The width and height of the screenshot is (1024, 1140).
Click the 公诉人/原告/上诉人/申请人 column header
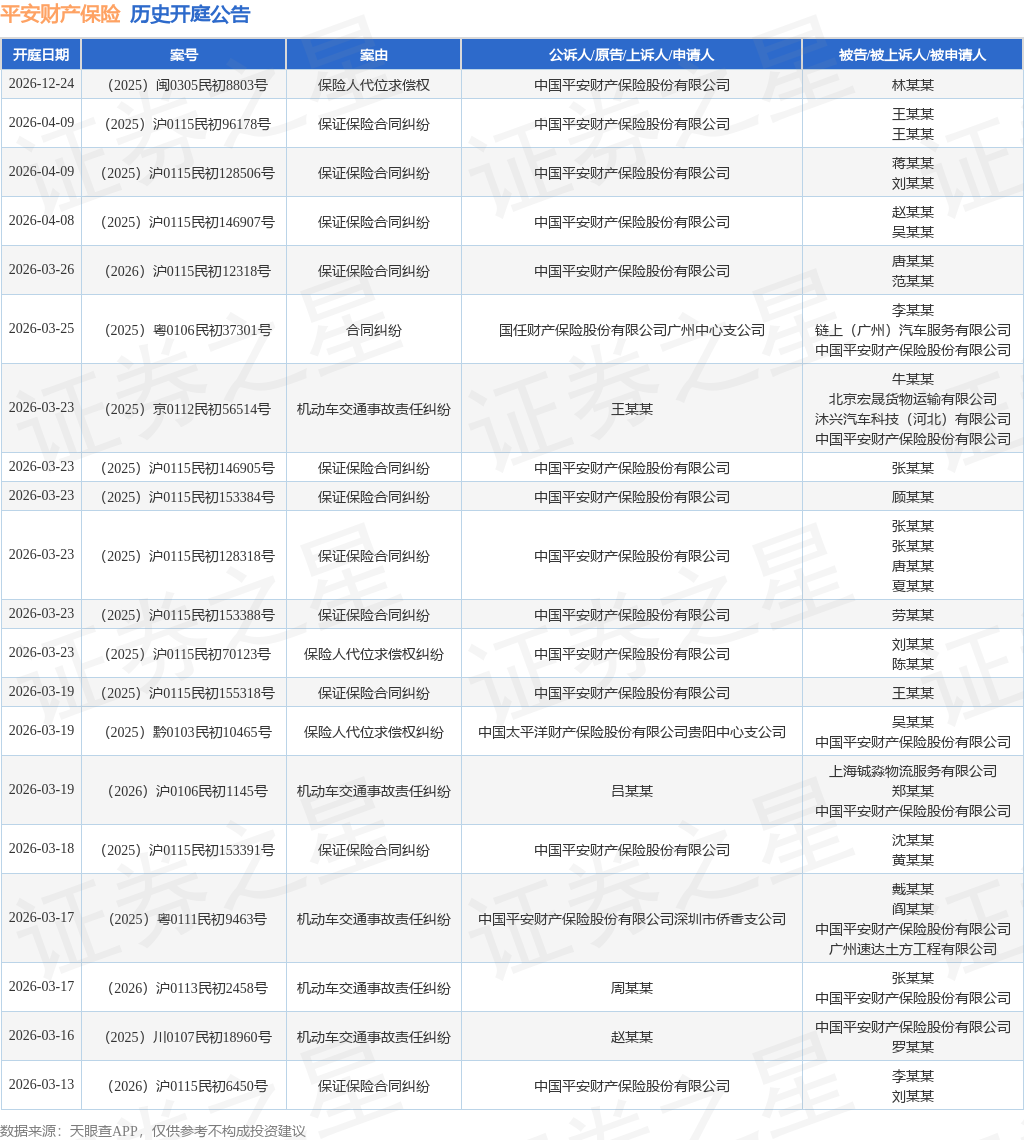(x=631, y=55)
